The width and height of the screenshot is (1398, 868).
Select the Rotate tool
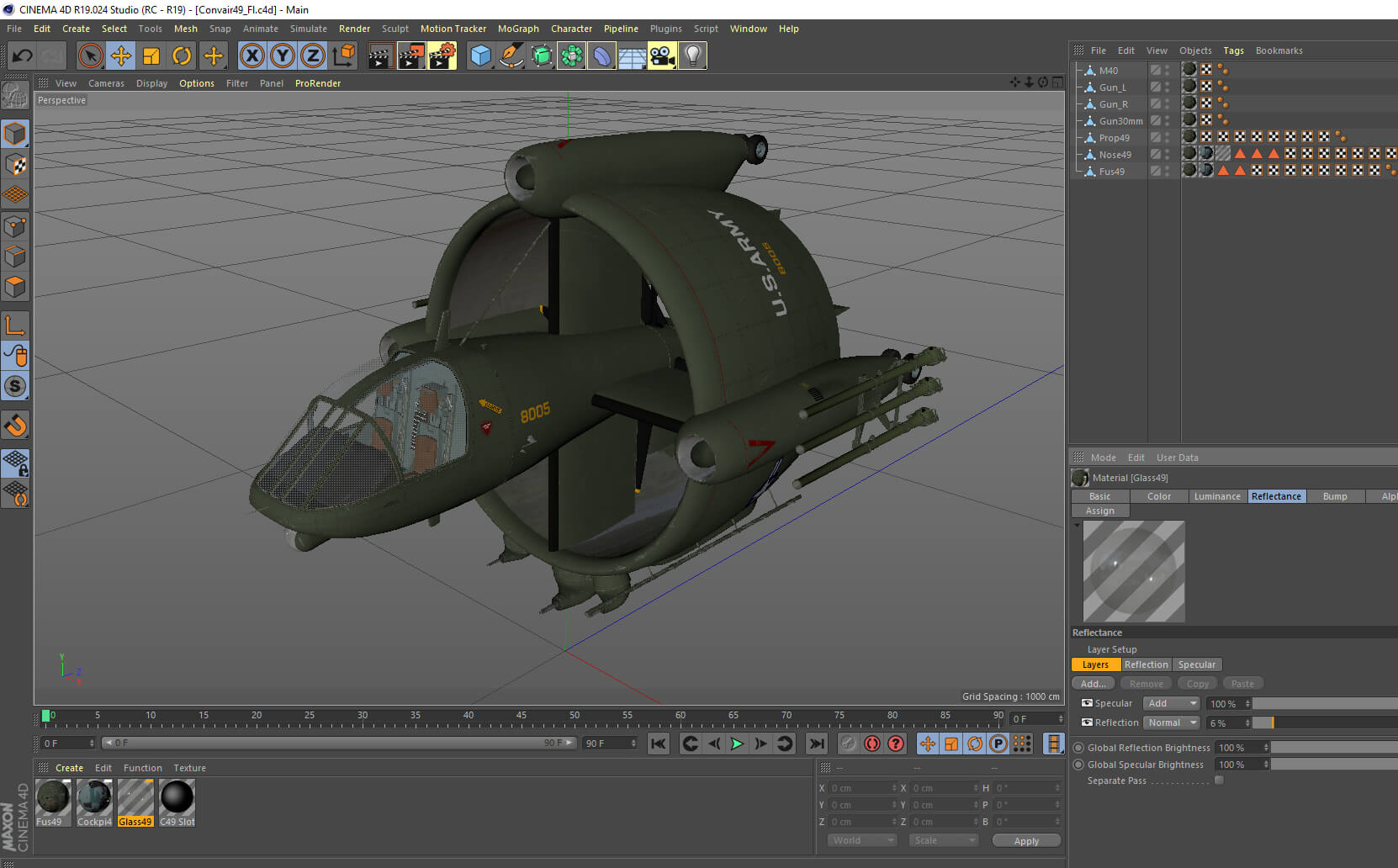[x=182, y=56]
